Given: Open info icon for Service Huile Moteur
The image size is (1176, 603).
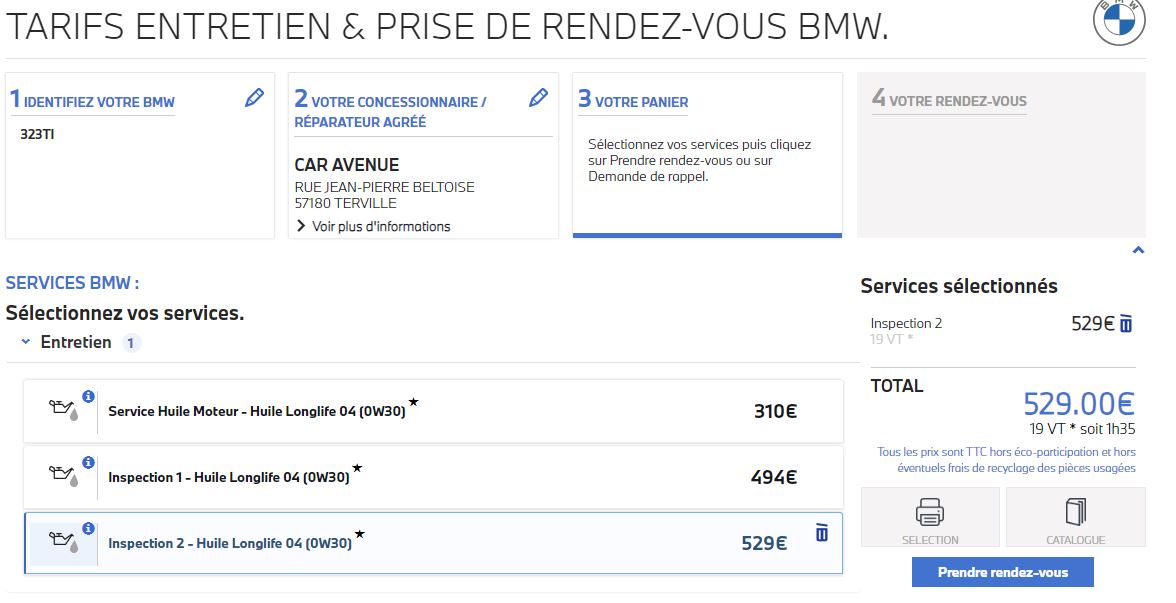Looking at the screenshot, I should point(88,397).
